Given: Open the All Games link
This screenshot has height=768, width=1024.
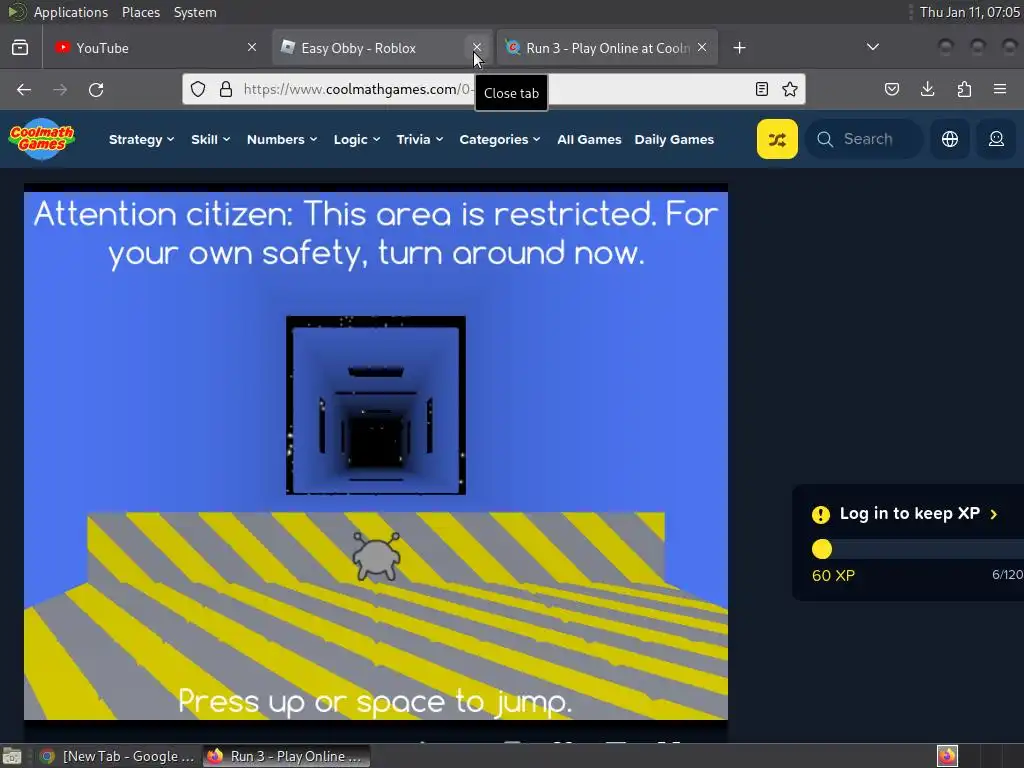Looking at the screenshot, I should 589,139.
